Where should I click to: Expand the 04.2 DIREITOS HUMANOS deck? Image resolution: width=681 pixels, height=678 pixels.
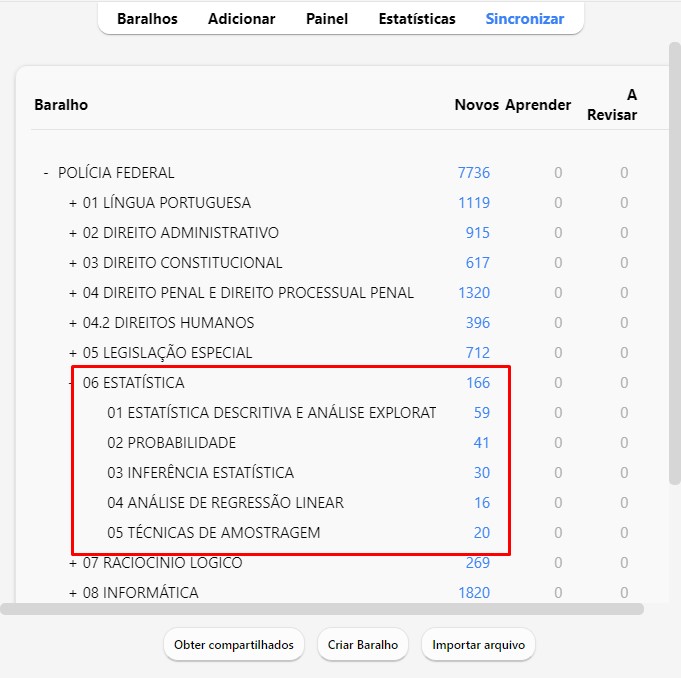73,323
